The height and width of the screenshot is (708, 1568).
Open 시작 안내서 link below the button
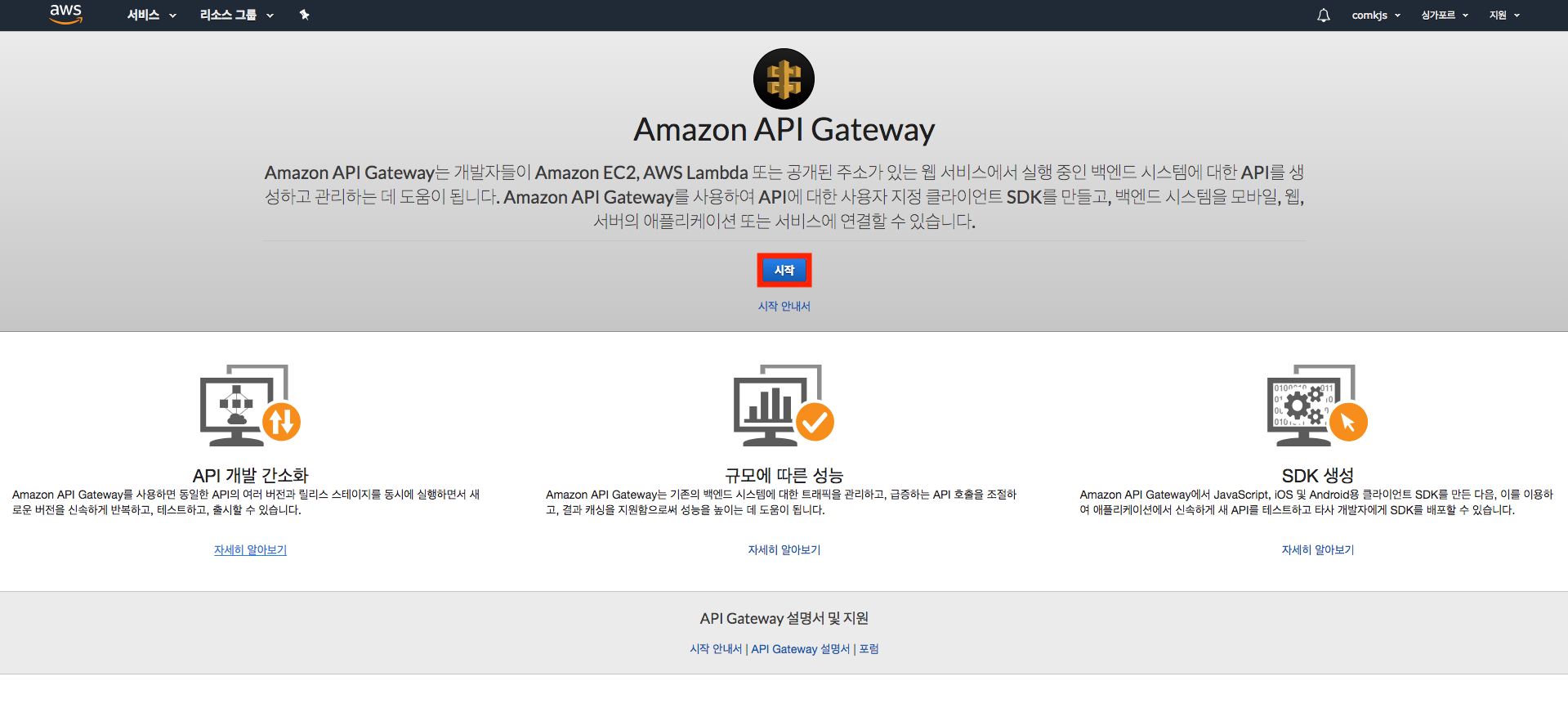pyautogui.click(x=784, y=307)
